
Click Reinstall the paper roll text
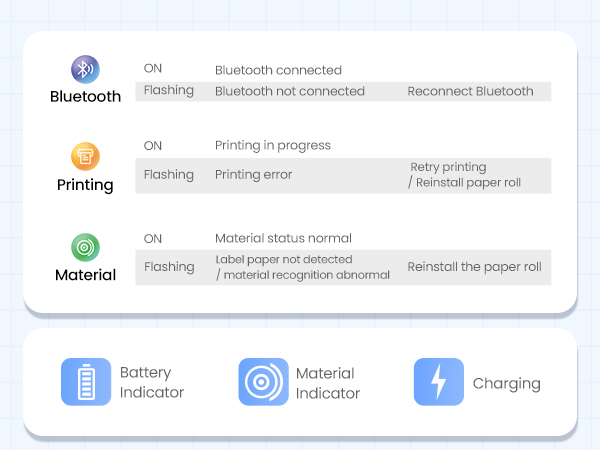pos(474,267)
